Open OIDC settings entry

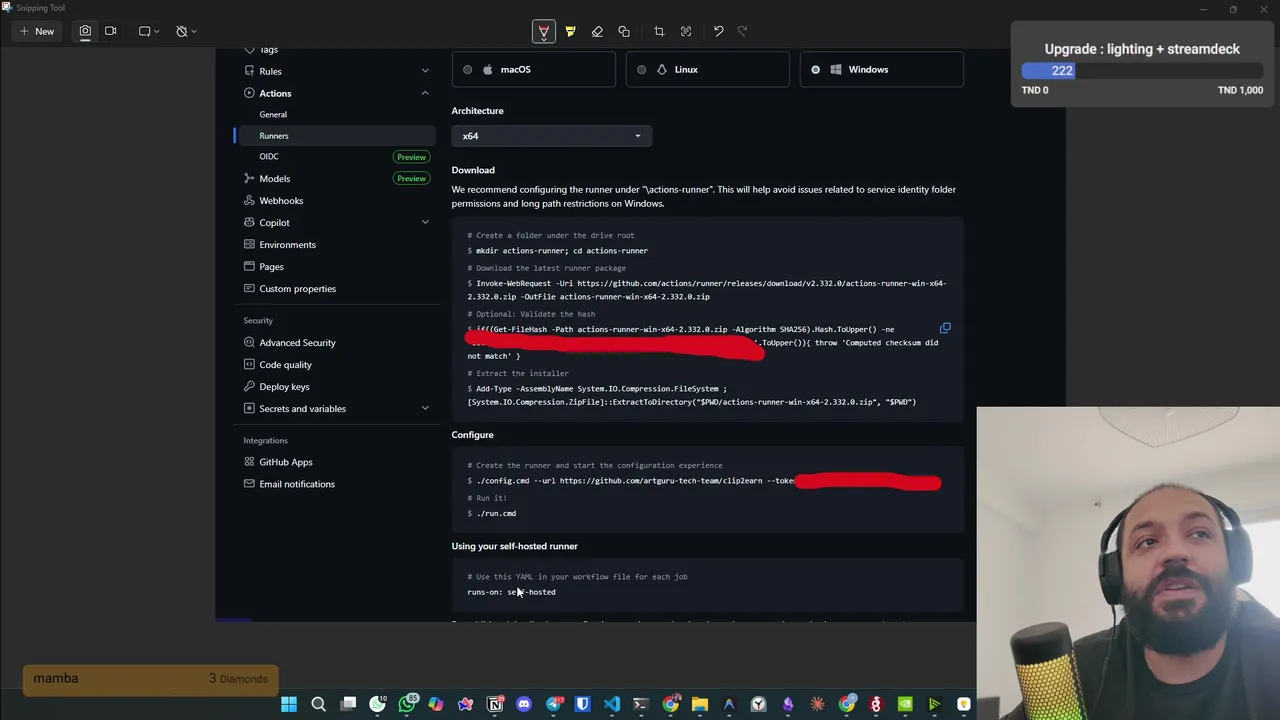coord(269,156)
